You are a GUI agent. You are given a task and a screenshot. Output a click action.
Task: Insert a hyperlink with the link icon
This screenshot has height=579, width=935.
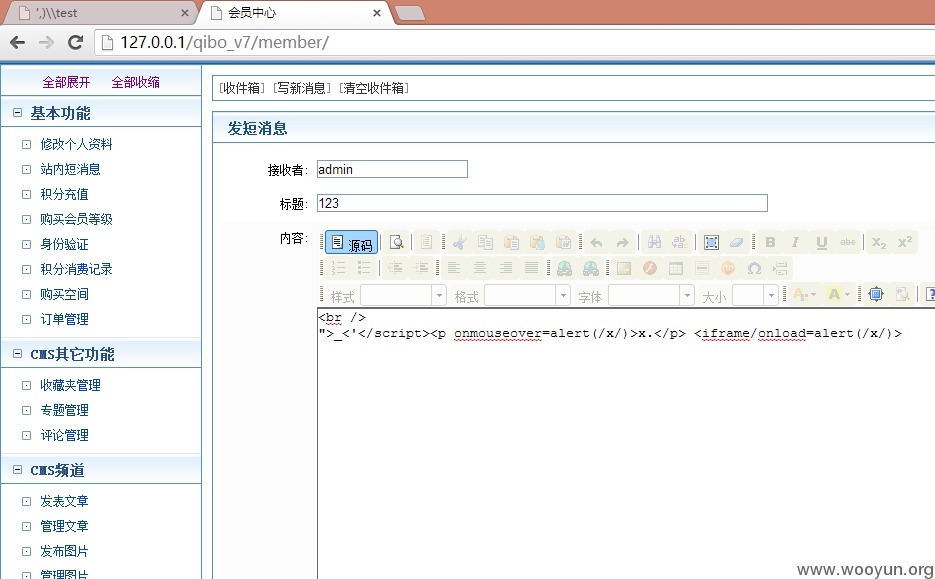564,268
